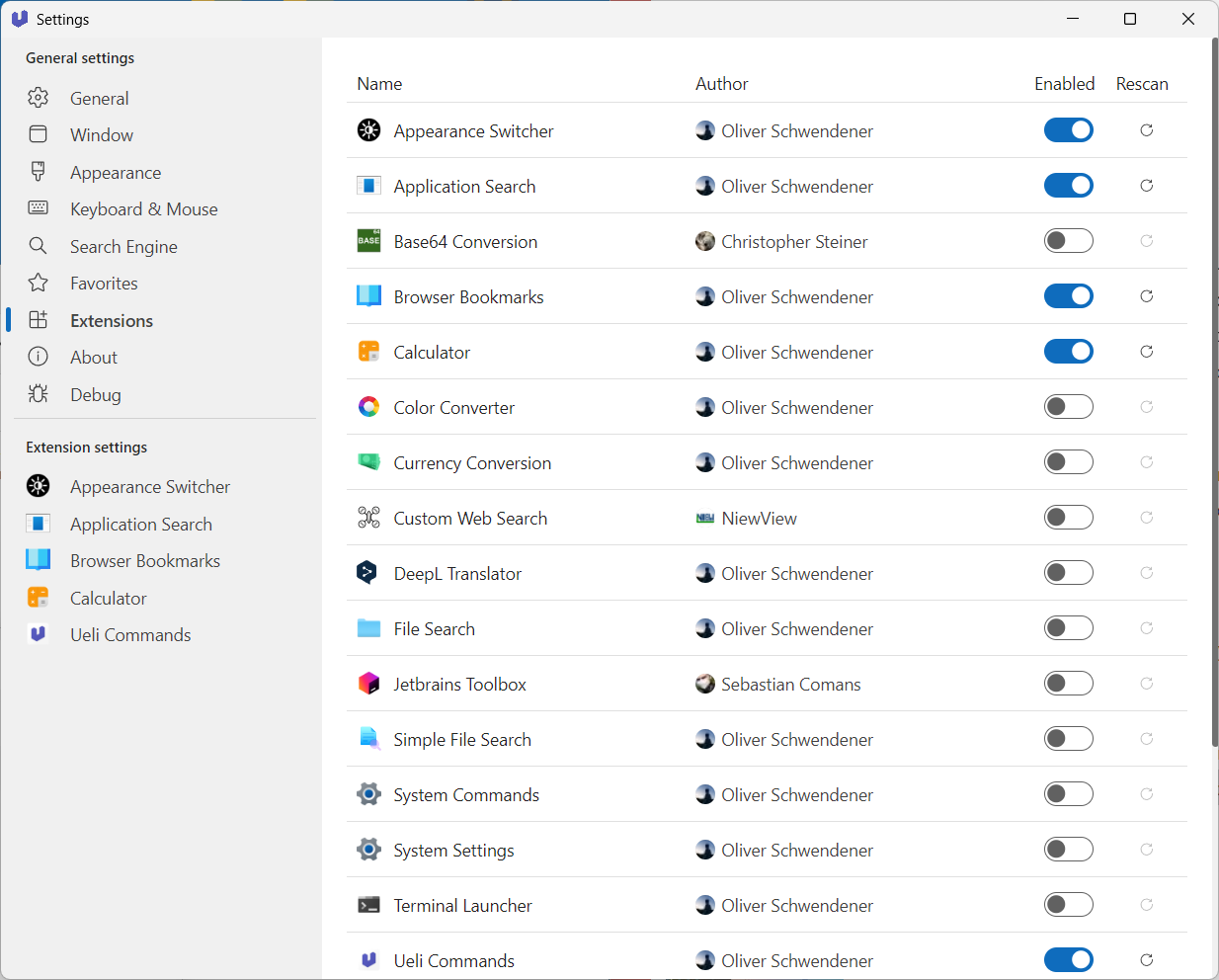The image size is (1219, 980).
Task: Click the Base64 Conversion extension icon
Action: [368, 241]
